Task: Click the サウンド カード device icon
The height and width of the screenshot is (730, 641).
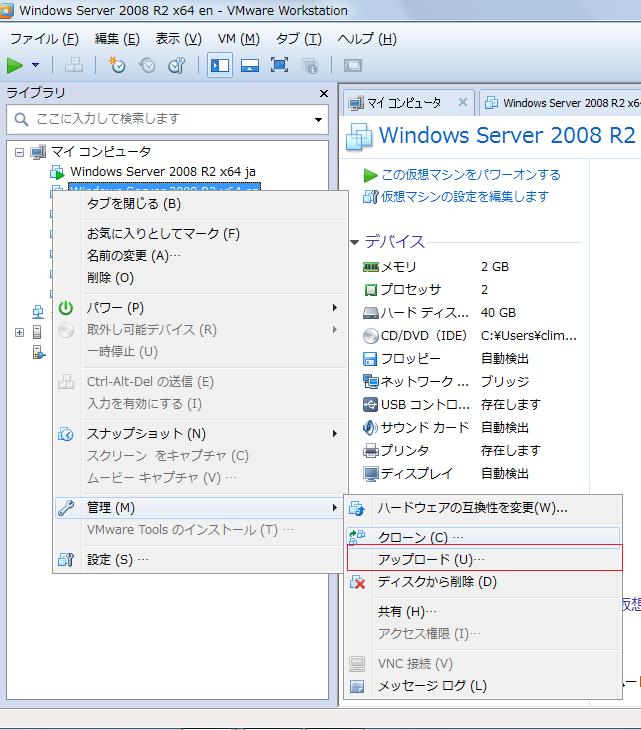Action: [x=371, y=427]
